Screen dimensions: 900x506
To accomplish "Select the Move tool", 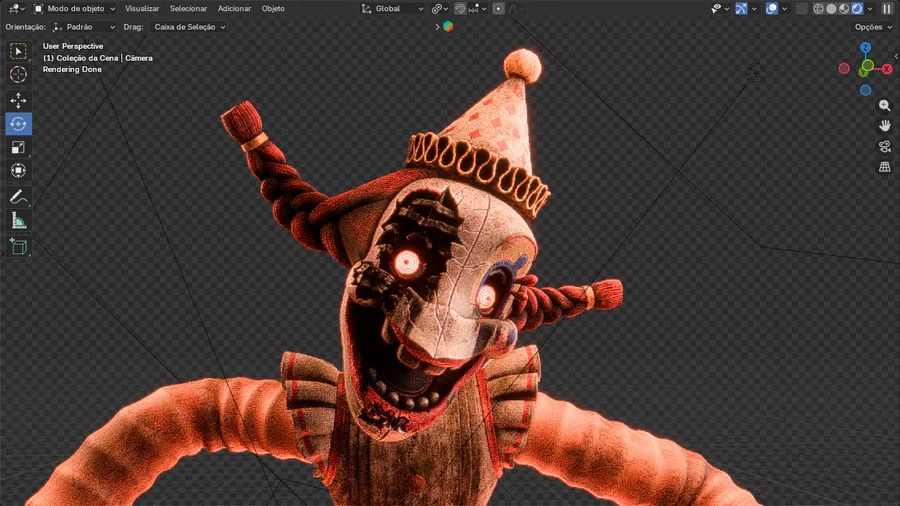I will coord(18,100).
